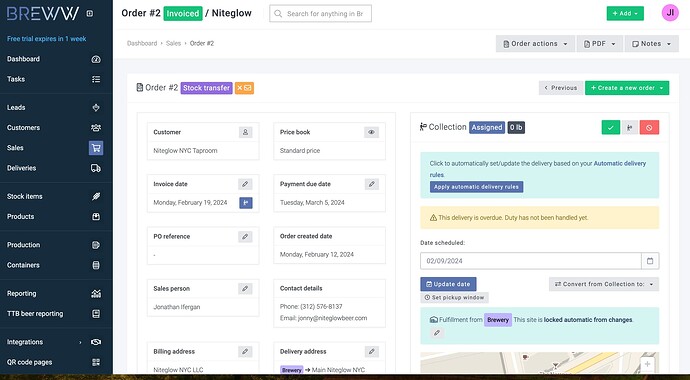Click the Tasks checklist icon
Screen dimensions: 690x380
(x=96, y=79)
